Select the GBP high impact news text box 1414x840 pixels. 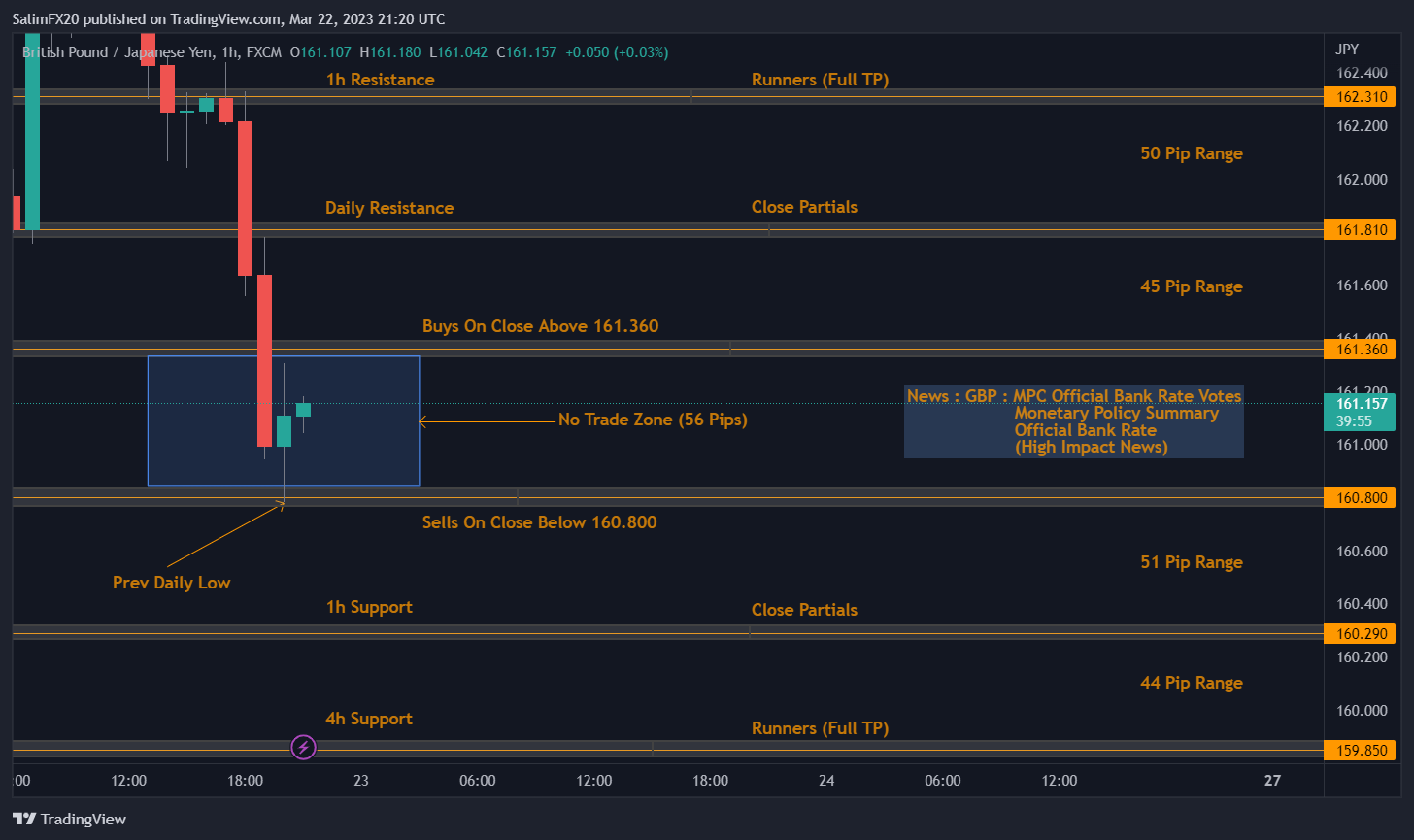[1073, 421]
